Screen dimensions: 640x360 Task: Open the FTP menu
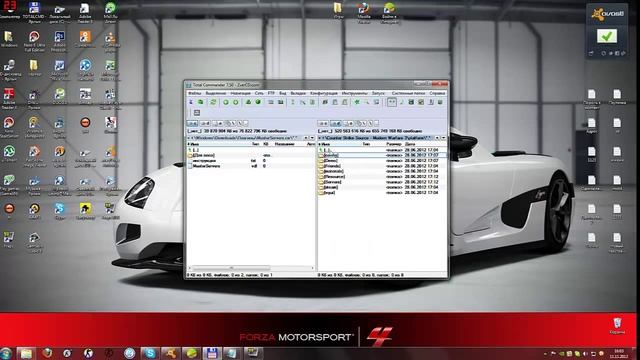click(x=271, y=93)
